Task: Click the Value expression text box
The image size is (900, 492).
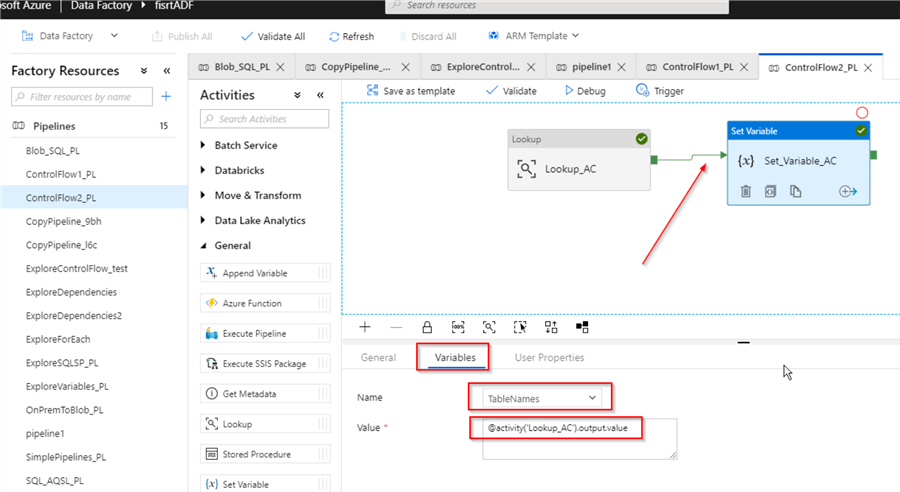Action: click(579, 439)
